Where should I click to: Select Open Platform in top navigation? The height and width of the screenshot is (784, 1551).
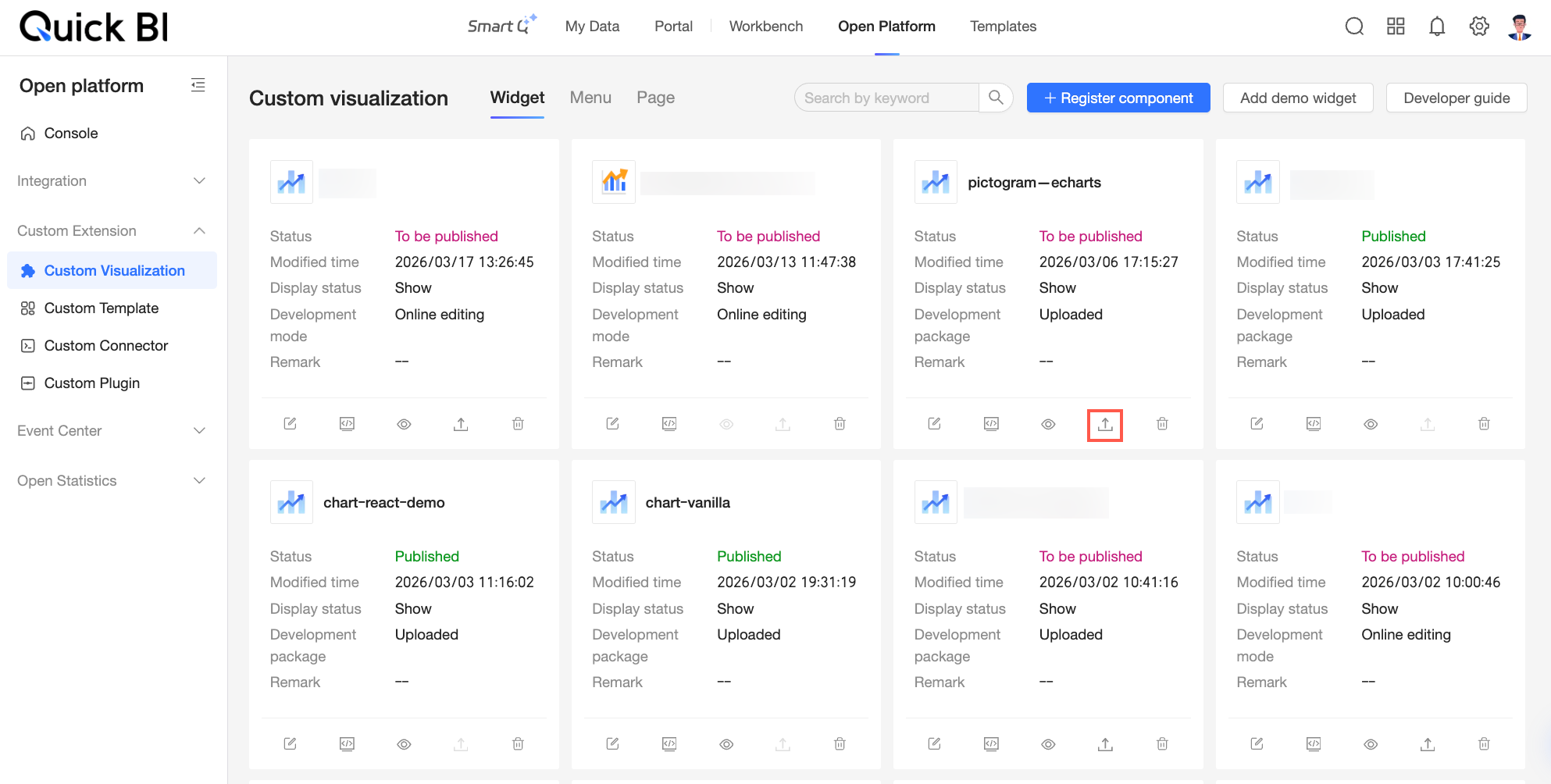click(886, 27)
